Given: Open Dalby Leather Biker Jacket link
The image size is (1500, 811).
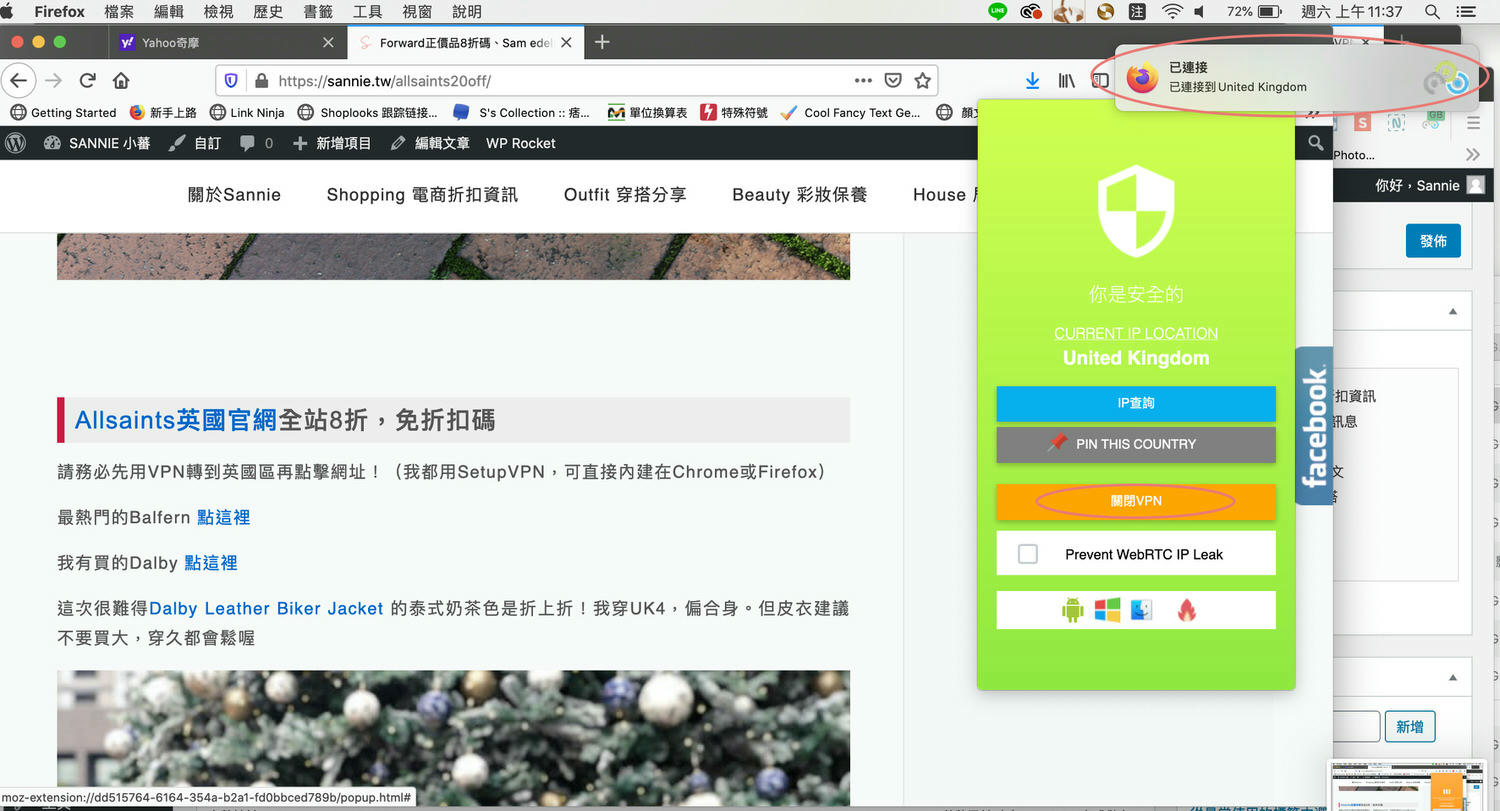Looking at the screenshot, I should pyautogui.click(x=266, y=608).
